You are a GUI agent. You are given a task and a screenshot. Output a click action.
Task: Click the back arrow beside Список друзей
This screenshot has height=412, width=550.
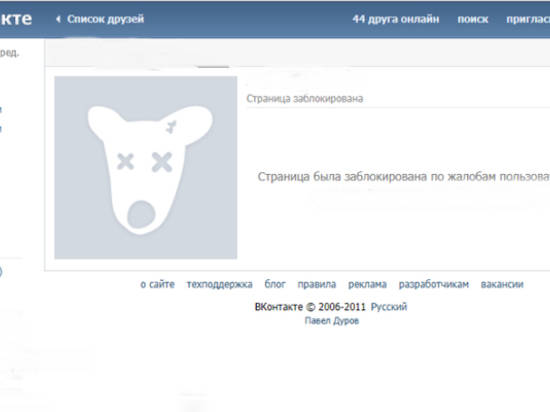click(58, 19)
